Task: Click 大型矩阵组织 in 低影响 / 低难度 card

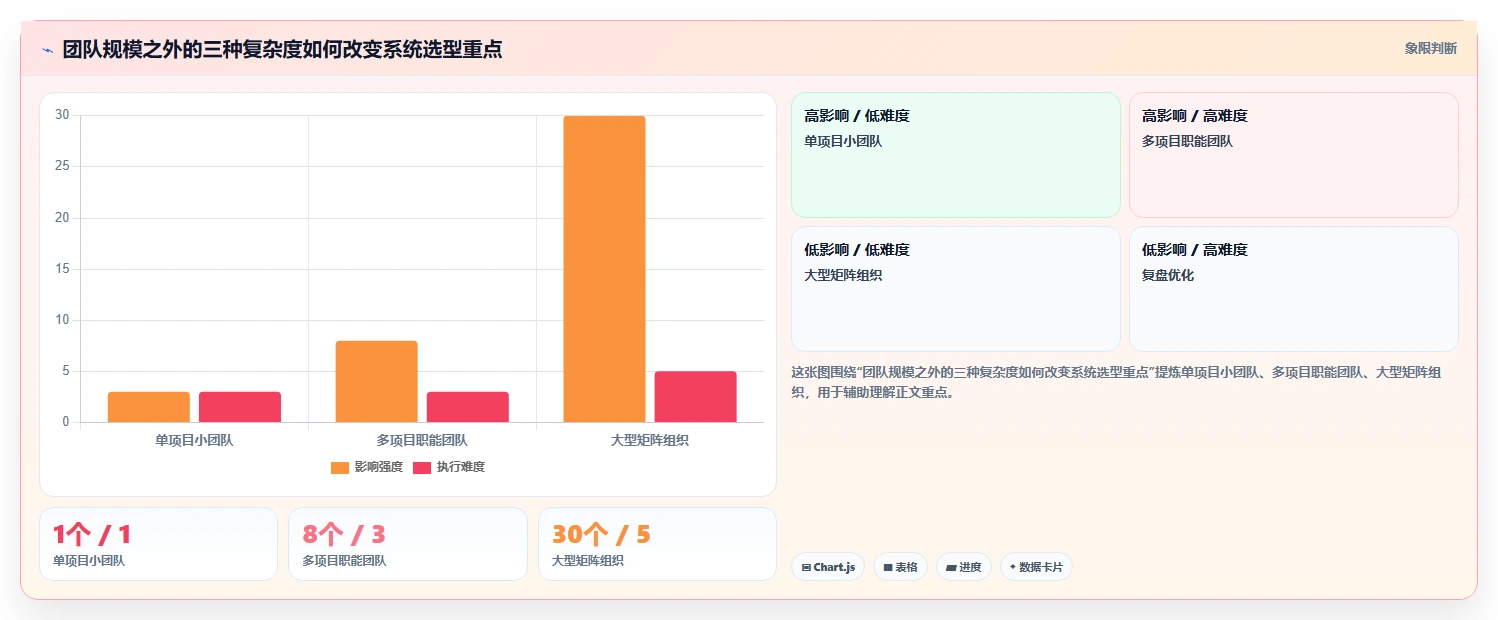Action: coord(843,275)
